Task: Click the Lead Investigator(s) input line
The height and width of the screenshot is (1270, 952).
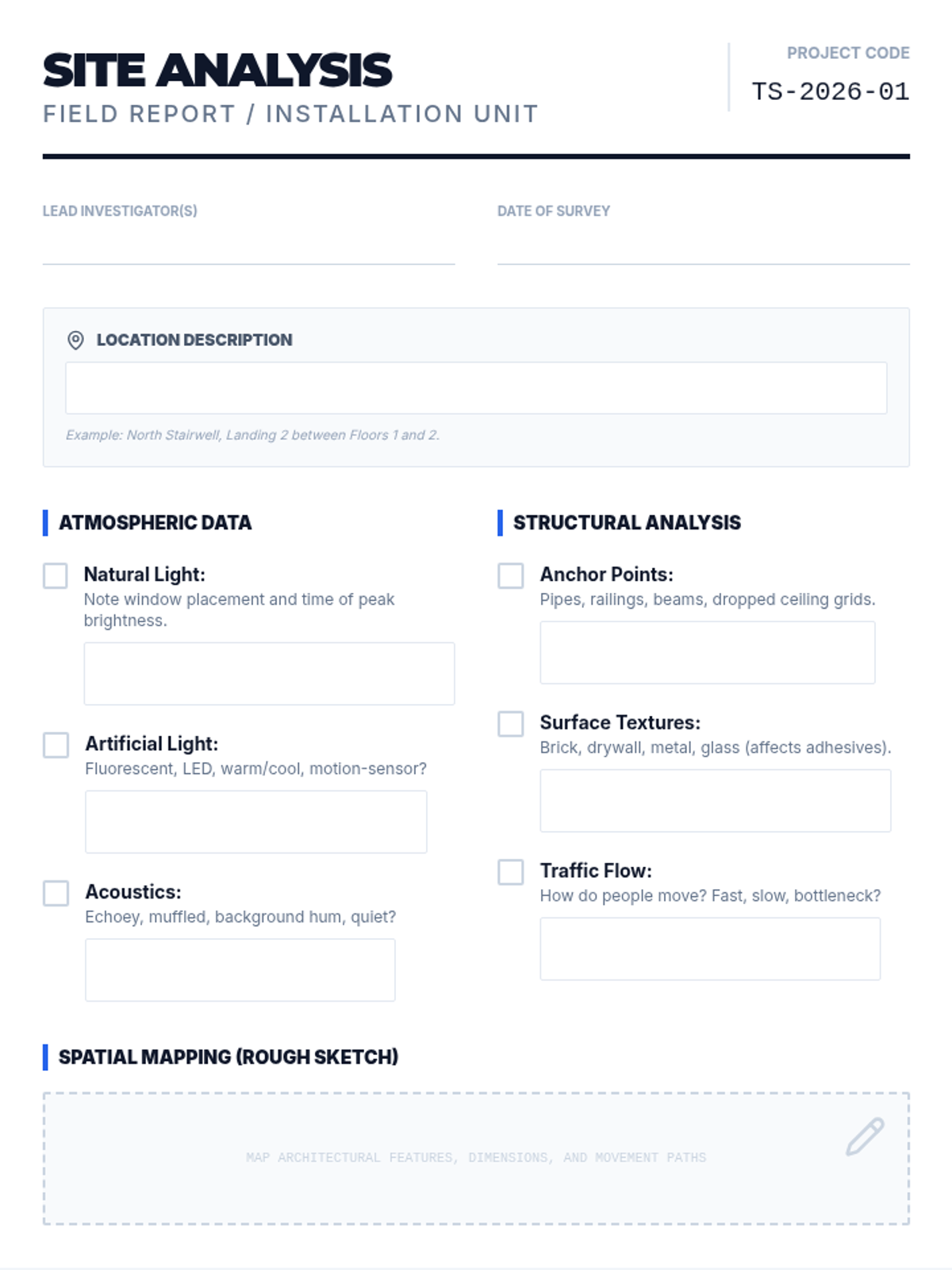Action: click(x=248, y=248)
